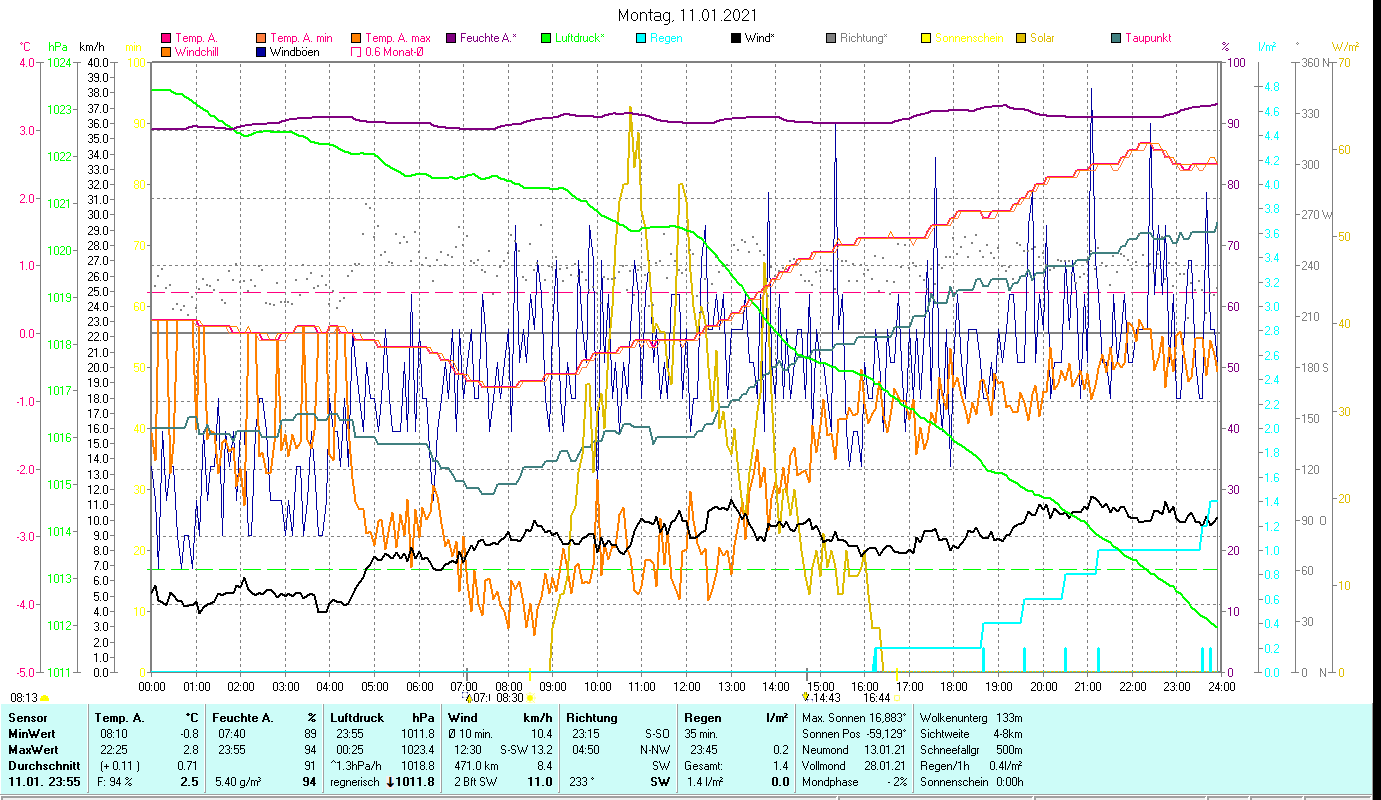Click the Max. Sonnen 16,883° entry
The height and width of the screenshot is (800, 1381).
coord(854,718)
